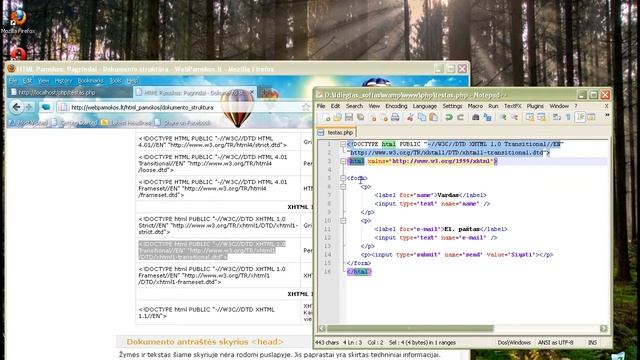Click the Close All icon in Notepad++ toolbar

pos(384,118)
